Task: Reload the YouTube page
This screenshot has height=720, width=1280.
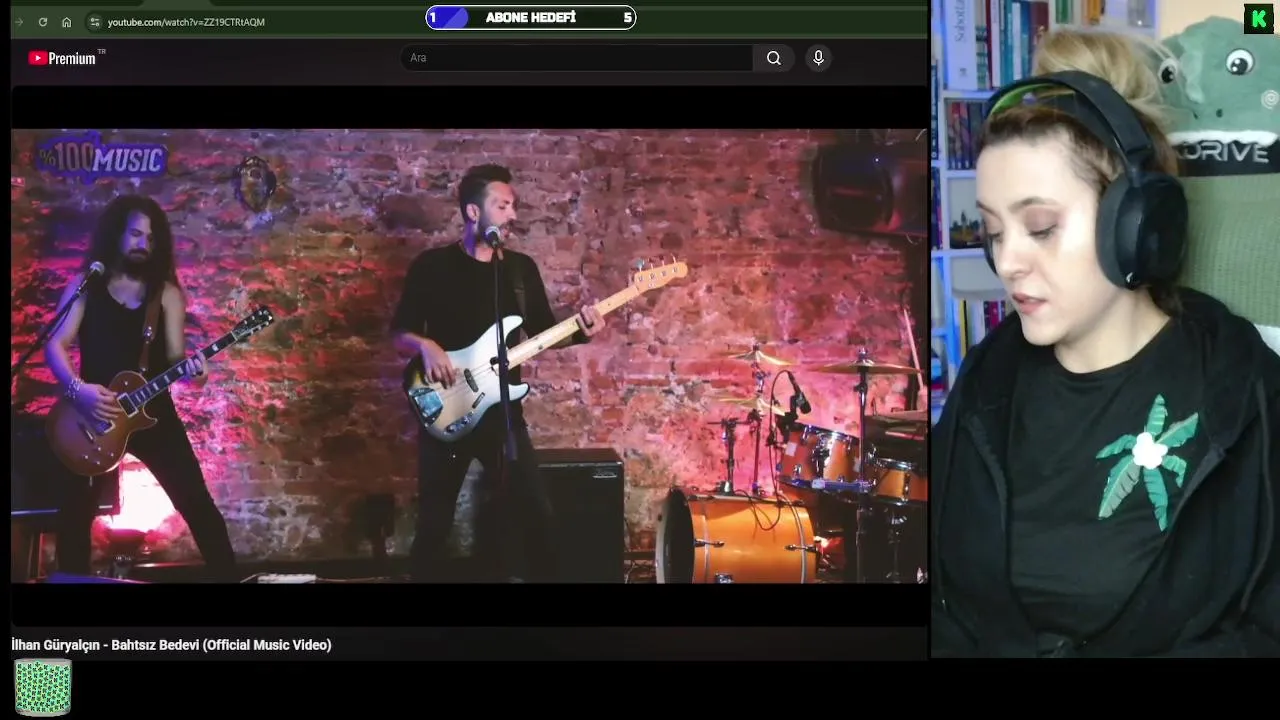Action: point(42,22)
